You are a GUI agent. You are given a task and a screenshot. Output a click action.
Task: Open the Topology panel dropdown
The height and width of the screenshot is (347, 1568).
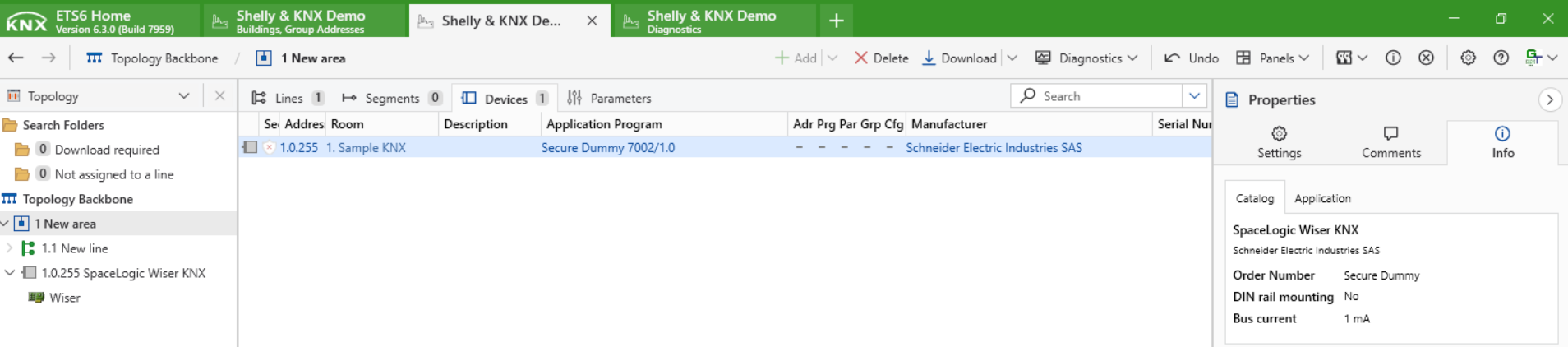[184, 96]
